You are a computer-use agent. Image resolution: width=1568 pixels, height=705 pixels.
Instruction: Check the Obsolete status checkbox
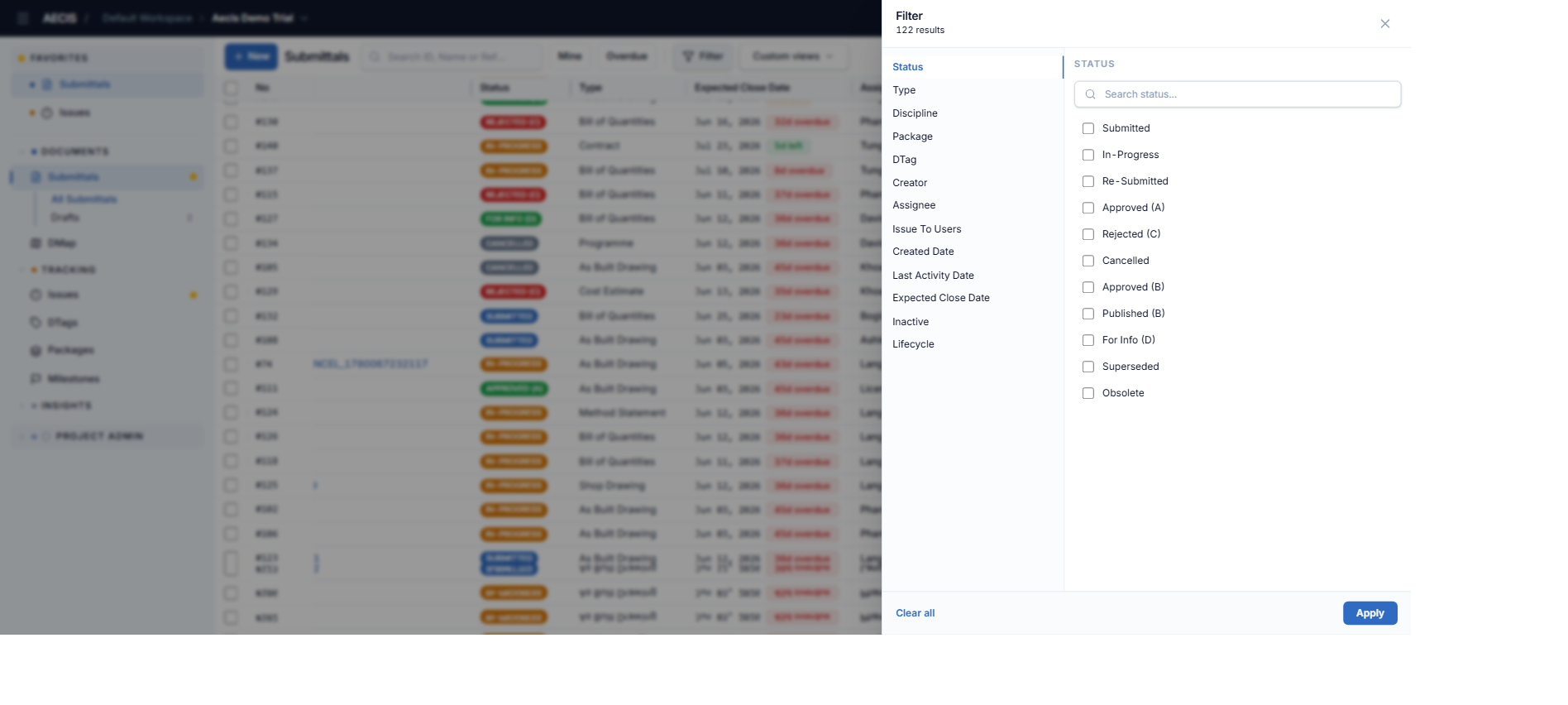coord(1088,393)
